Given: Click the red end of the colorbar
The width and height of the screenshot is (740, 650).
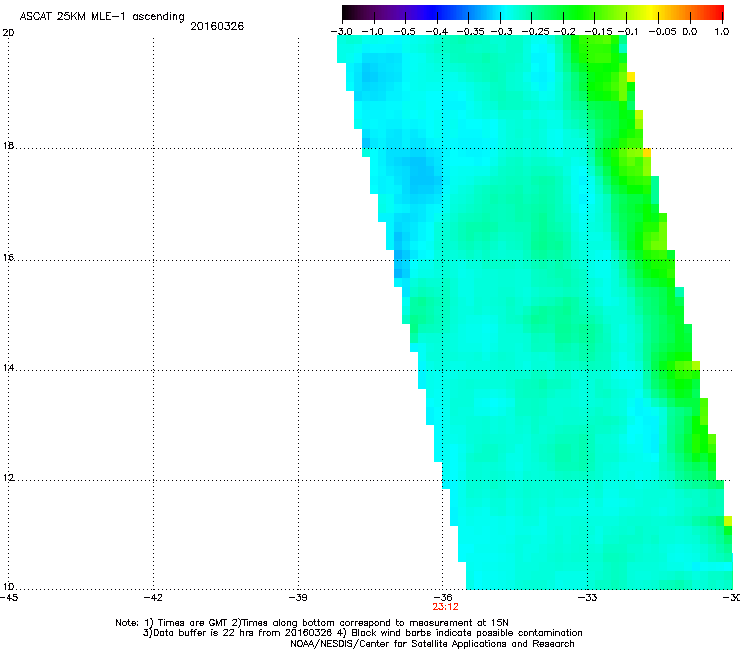Looking at the screenshot, I should point(715,12).
